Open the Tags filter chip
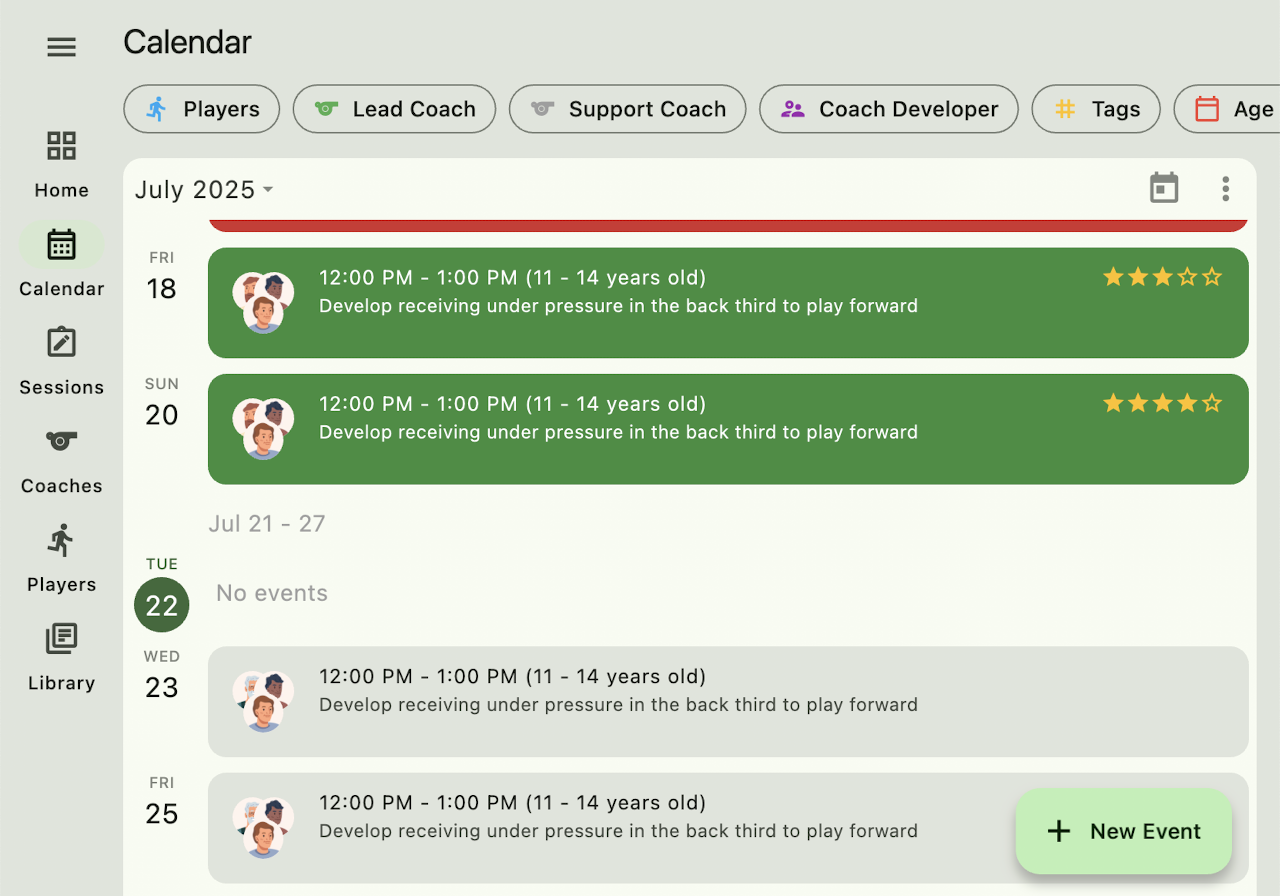The height and width of the screenshot is (896, 1280). coord(1095,109)
